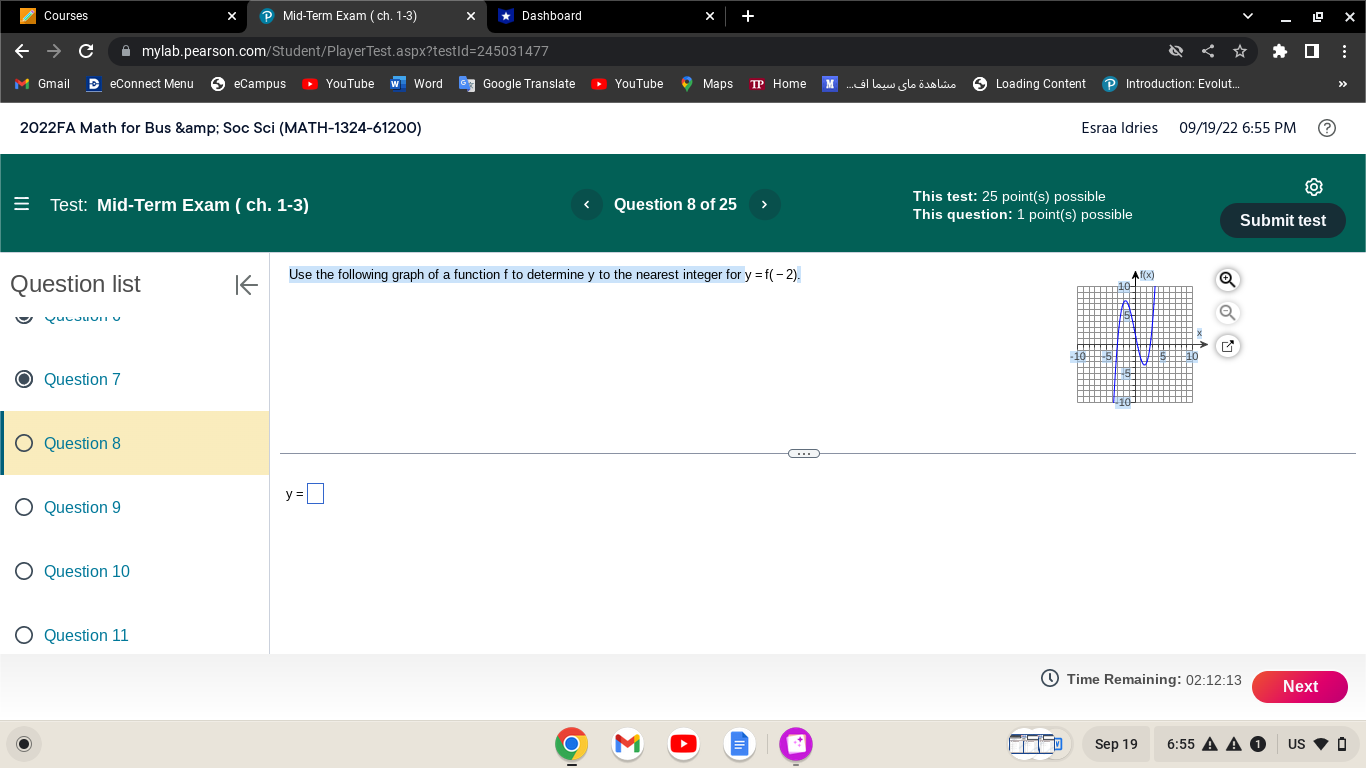Switch to the Courses browser tab
The image size is (1366, 768).
tap(120, 15)
